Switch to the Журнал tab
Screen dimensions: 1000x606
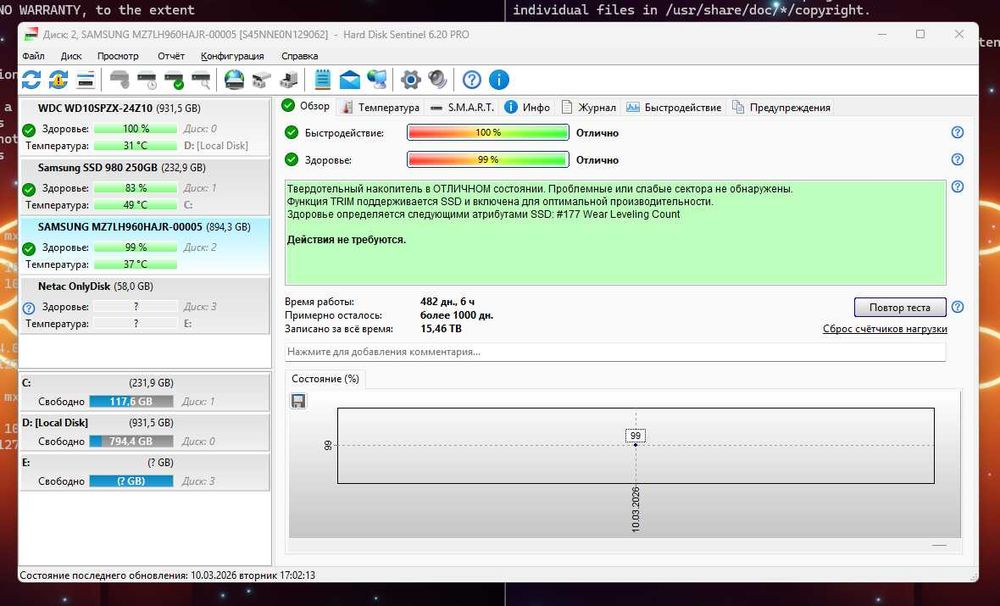589,107
